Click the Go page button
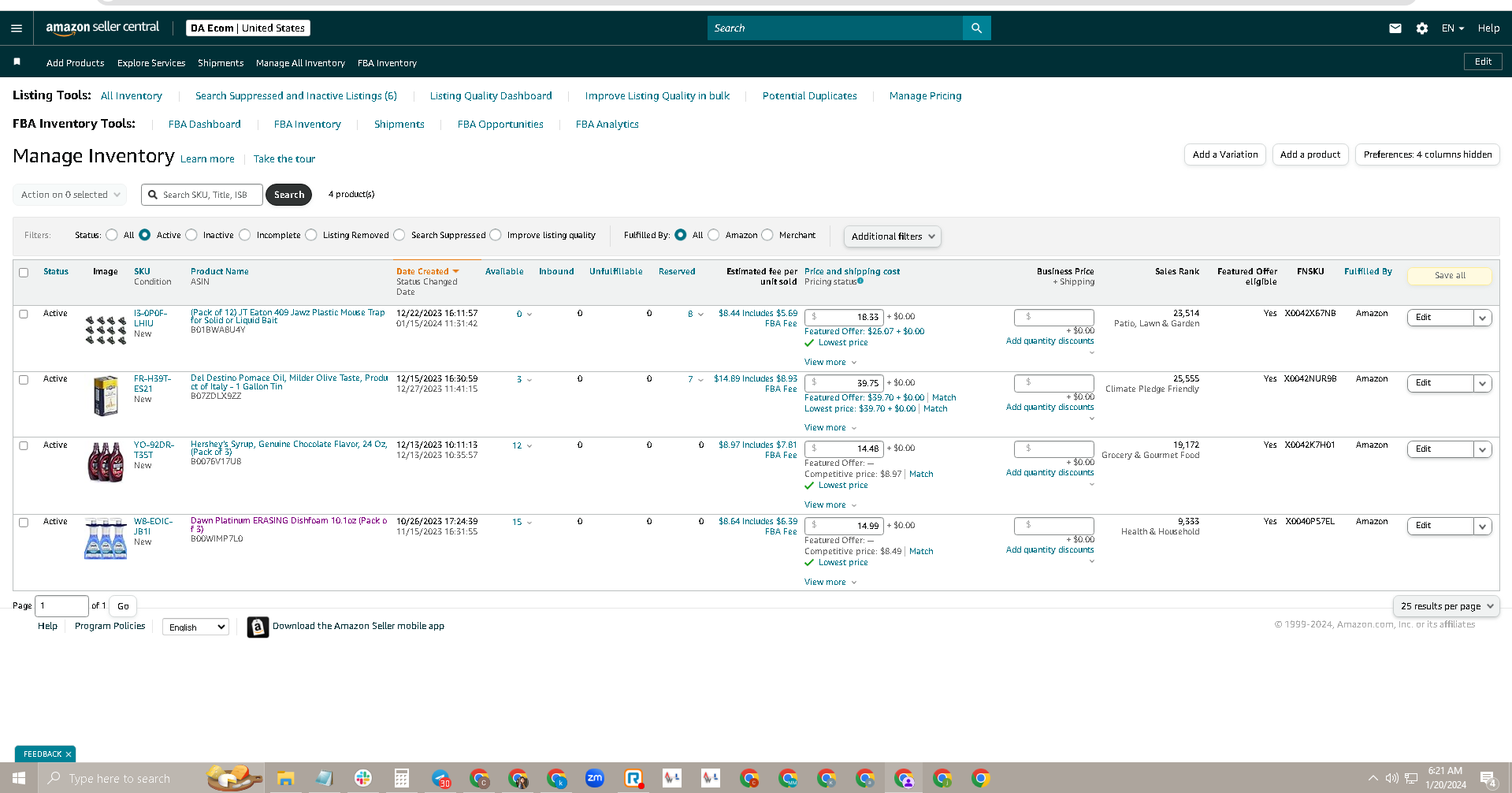Image resolution: width=1512 pixels, height=793 pixels. coord(123,606)
